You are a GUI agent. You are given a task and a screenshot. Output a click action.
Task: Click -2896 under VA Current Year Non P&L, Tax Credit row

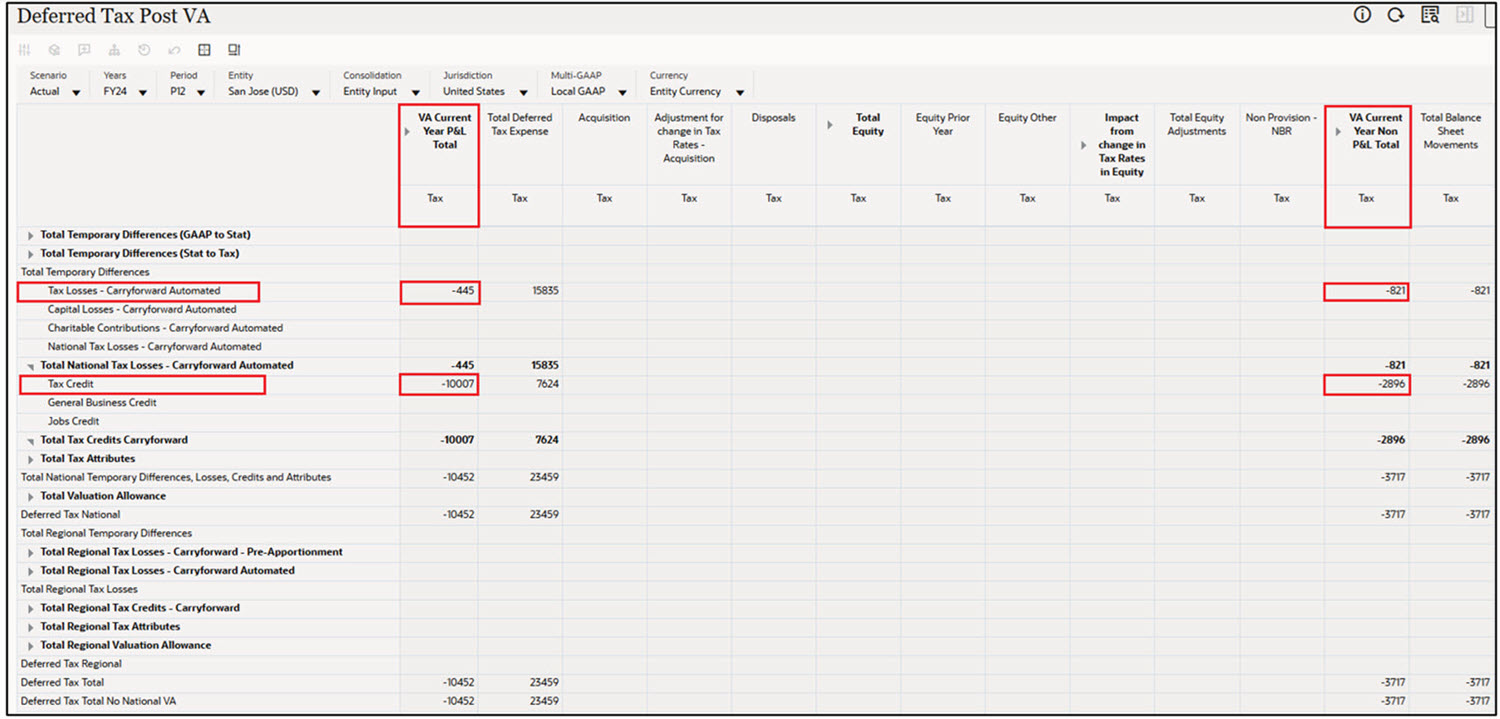click(x=1367, y=384)
